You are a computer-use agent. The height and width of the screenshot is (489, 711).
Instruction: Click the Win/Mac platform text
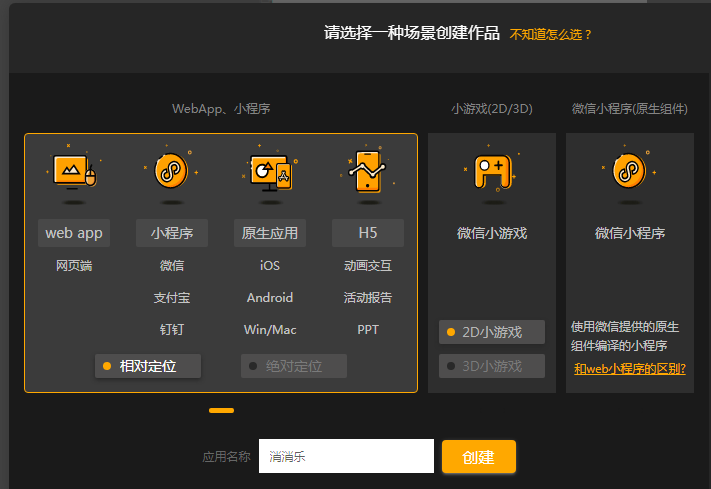(270, 329)
